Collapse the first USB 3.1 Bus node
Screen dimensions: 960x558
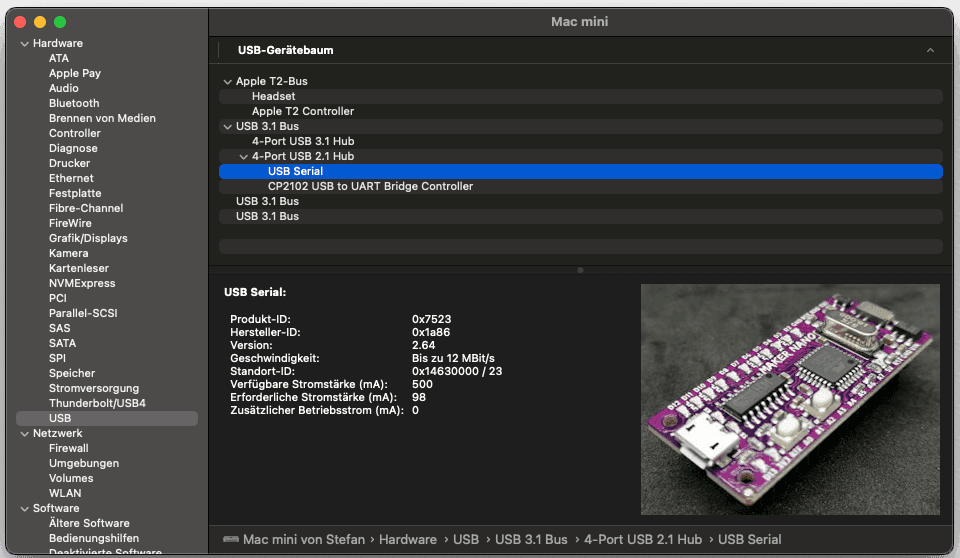pos(228,127)
